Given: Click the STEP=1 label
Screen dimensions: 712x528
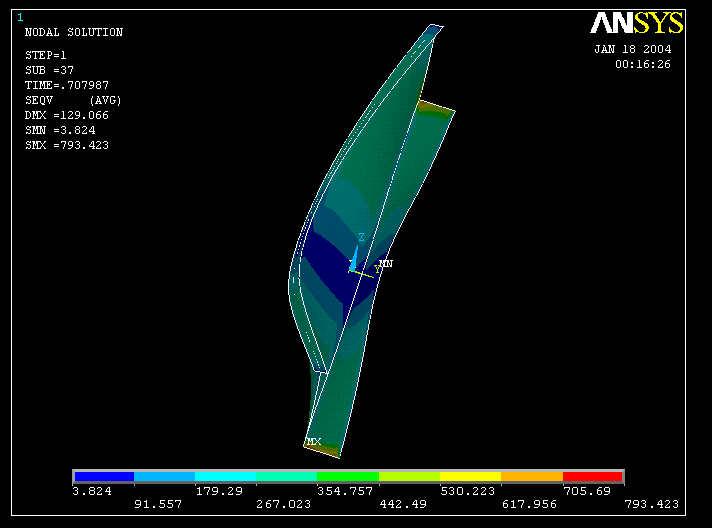Looking at the screenshot, I should tap(45, 55).
